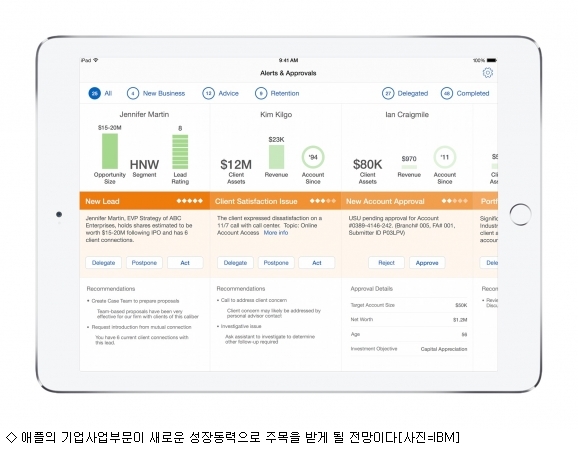
Task: Delegate Kim Kilgo's Client Satisfaction Issue
Action: [x=235, y=262]
